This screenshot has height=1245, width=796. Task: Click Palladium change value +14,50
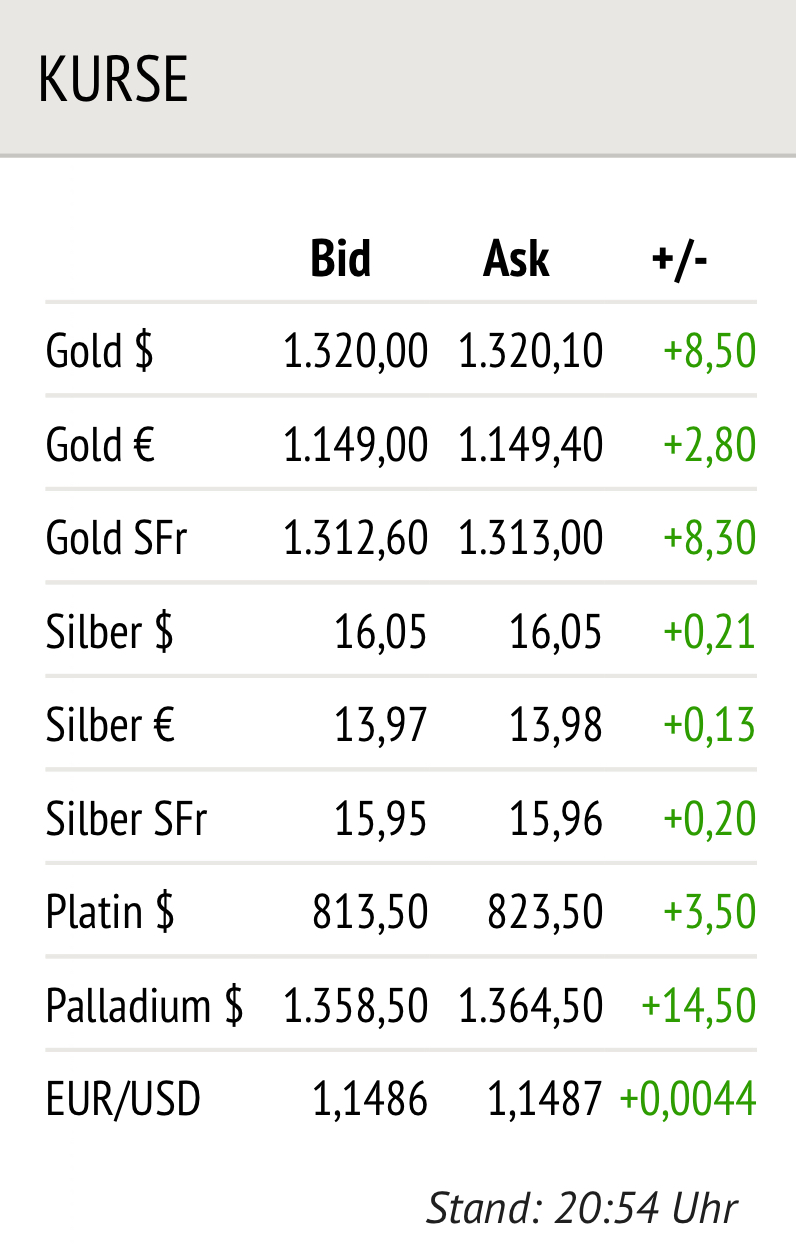(x=698, y=1006)
